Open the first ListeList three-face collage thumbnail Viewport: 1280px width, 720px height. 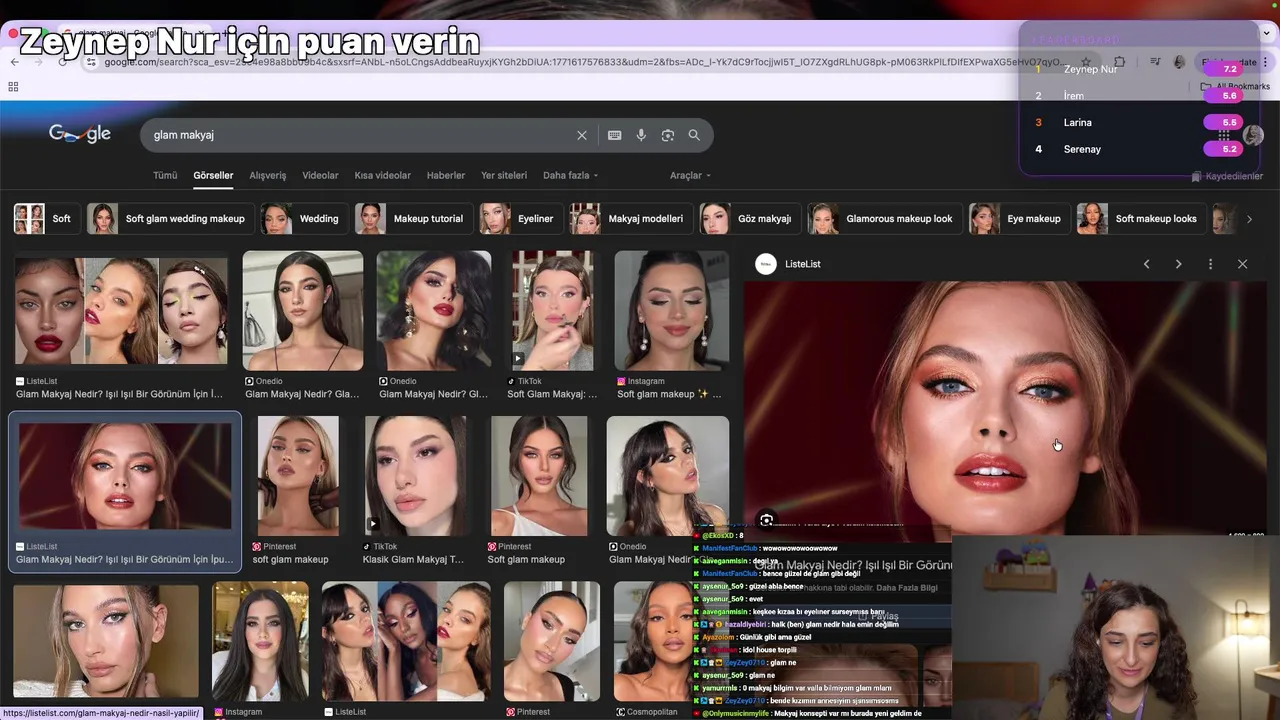tap(121, 311)
